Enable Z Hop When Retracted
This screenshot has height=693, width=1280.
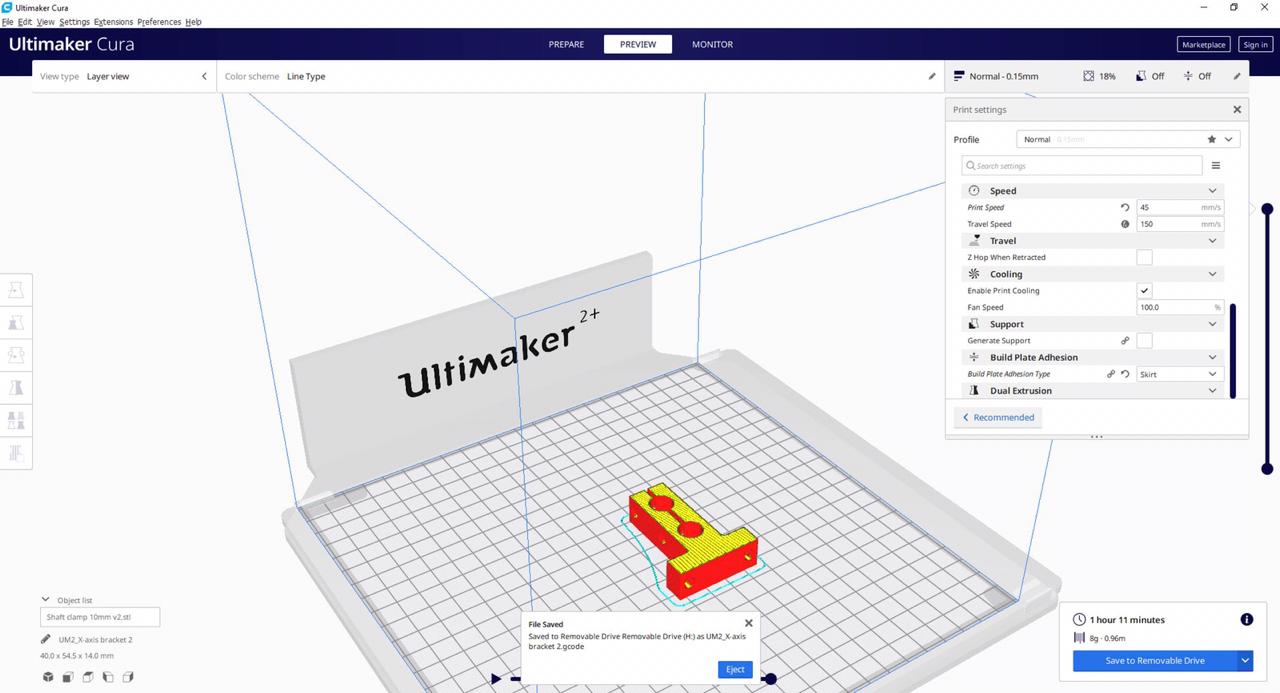pos(1144,257)
